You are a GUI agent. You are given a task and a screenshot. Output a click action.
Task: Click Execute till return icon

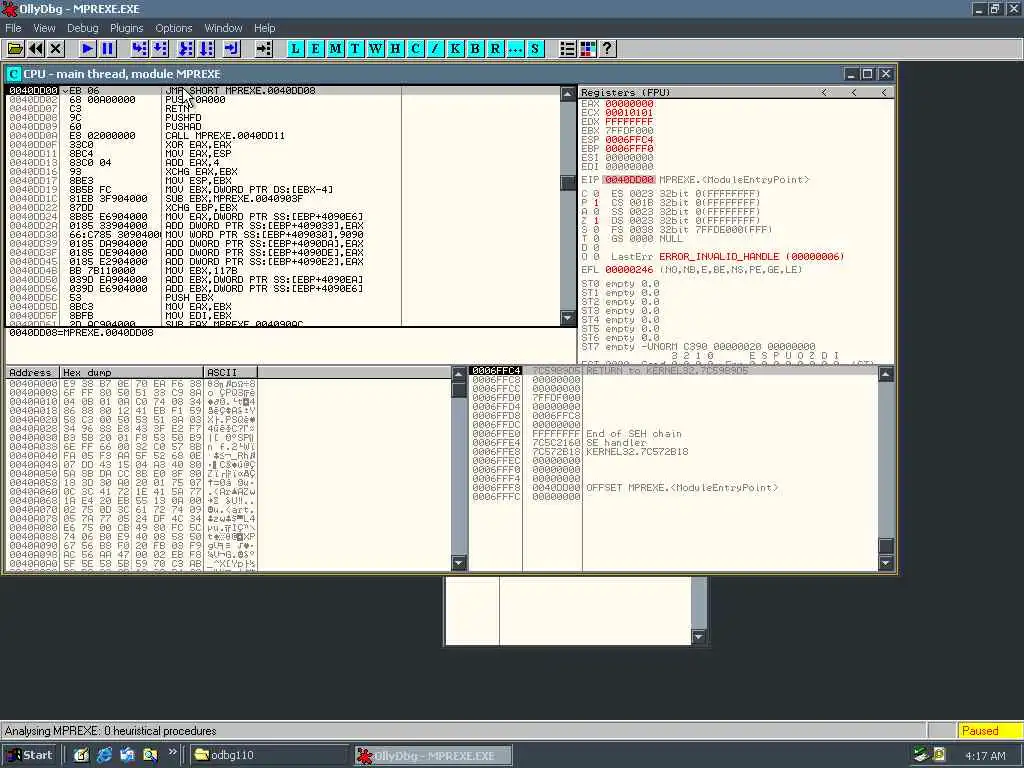(x=232, y=48)
